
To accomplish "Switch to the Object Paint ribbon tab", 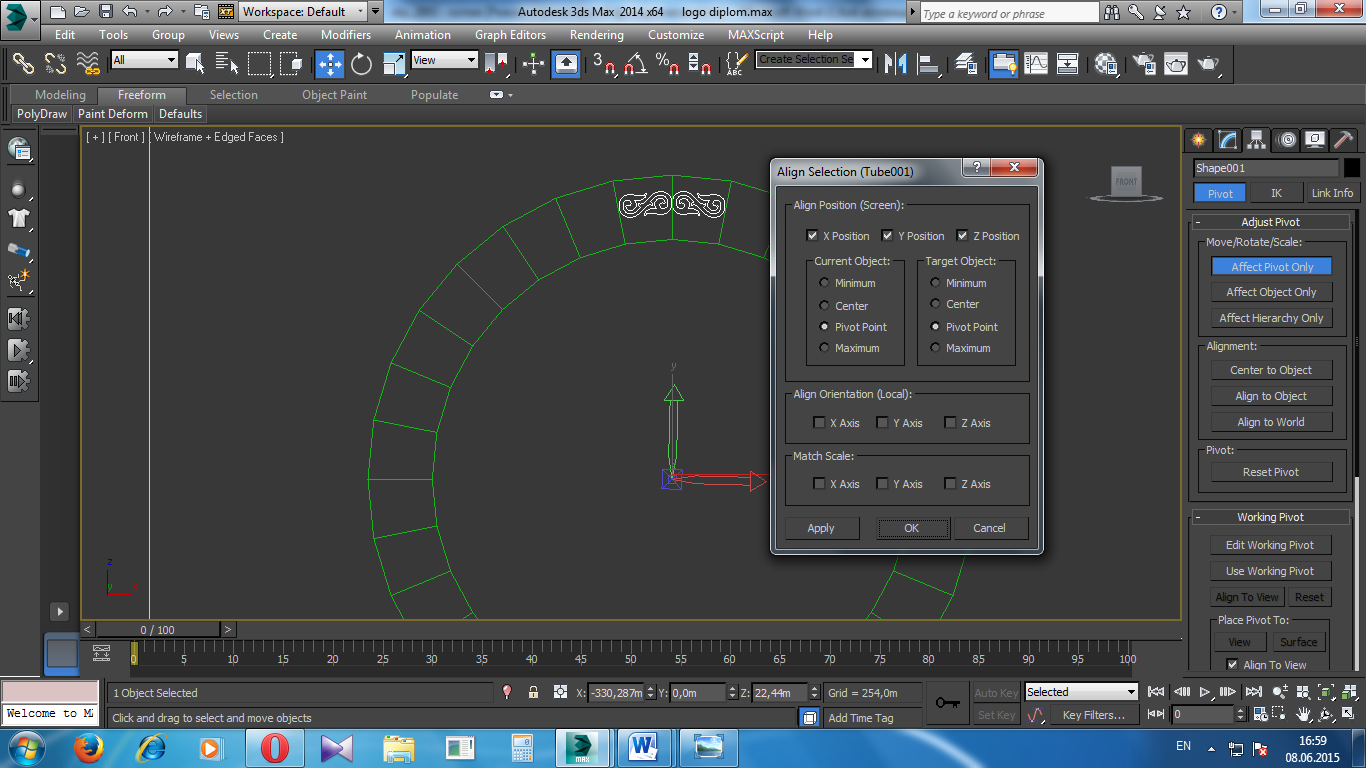I will (334, 95).
